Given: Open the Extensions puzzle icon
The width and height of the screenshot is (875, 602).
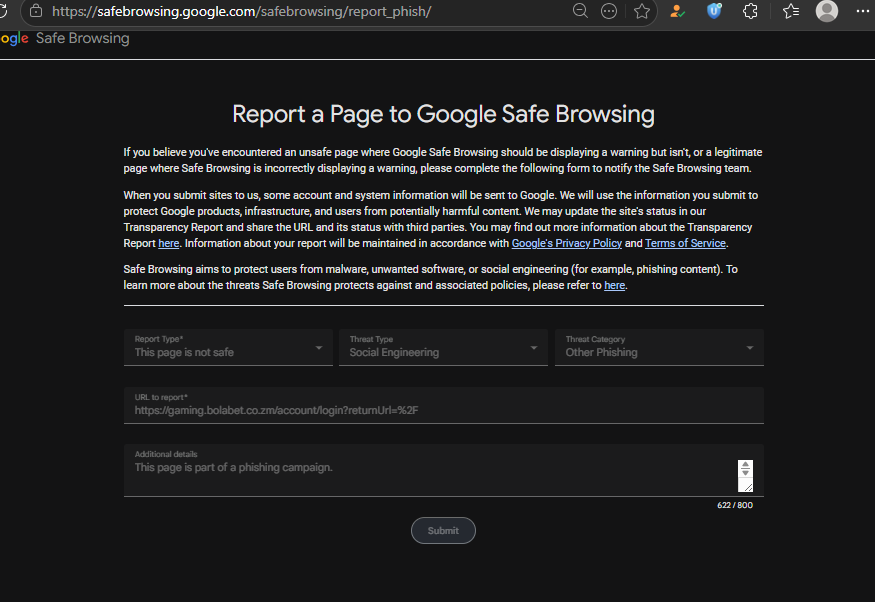Looking at the screenshot, I should point(751,11).
